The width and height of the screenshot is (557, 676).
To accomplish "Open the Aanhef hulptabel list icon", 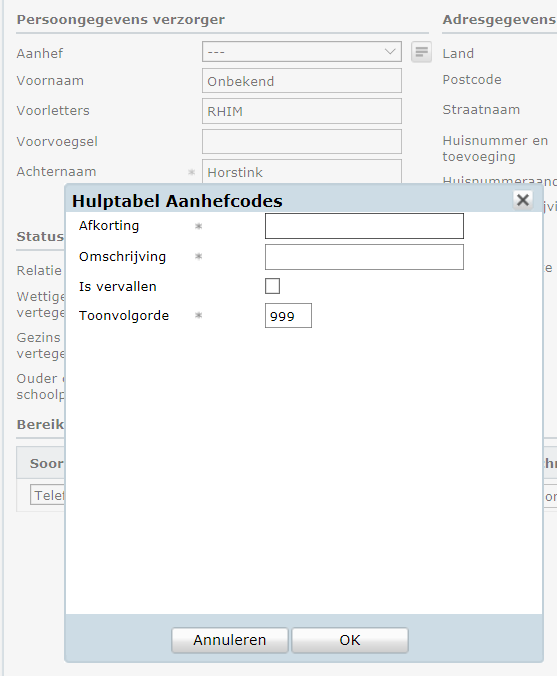I will (421, 52).
